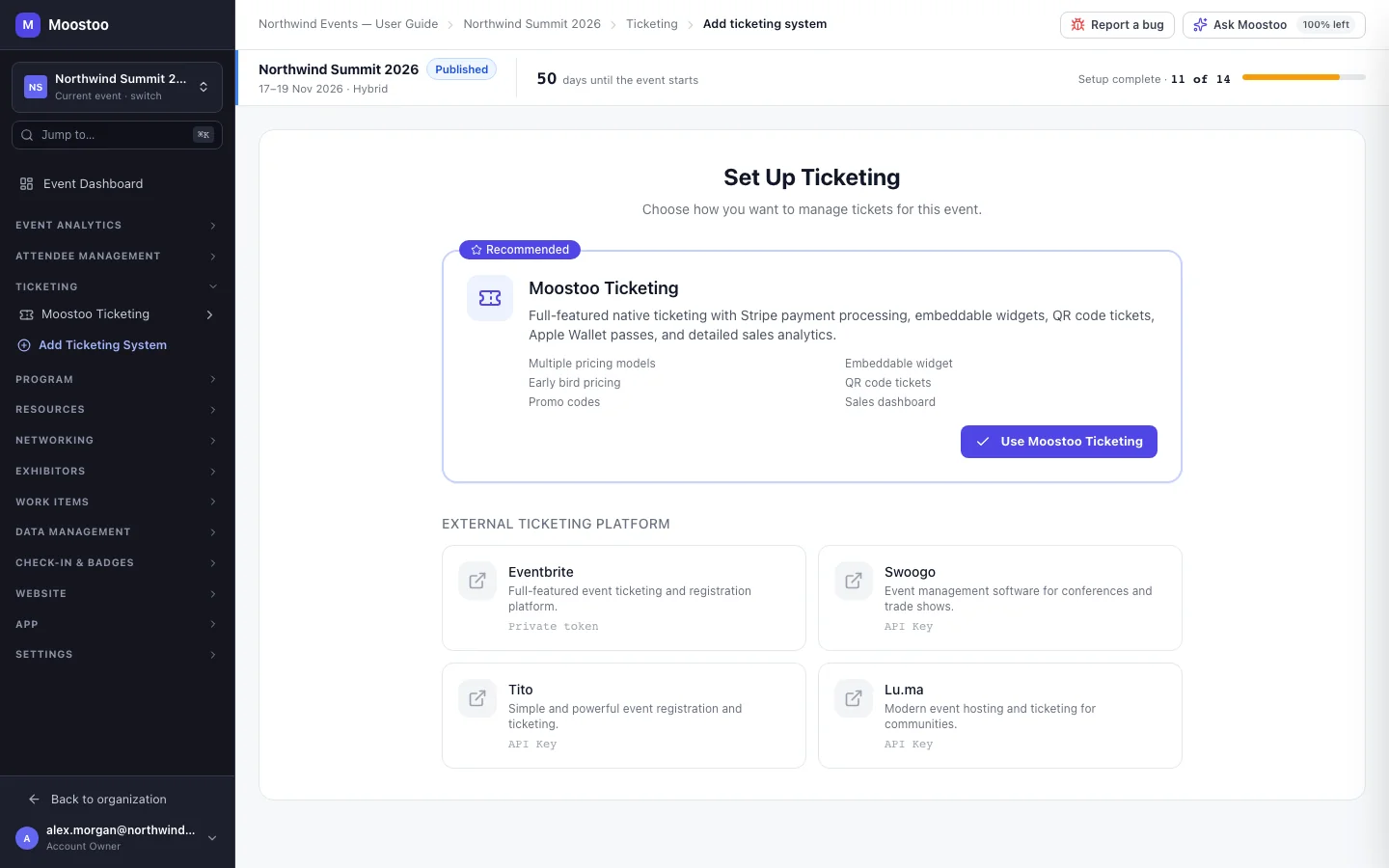Click the 100% left usage badge

1326,24
